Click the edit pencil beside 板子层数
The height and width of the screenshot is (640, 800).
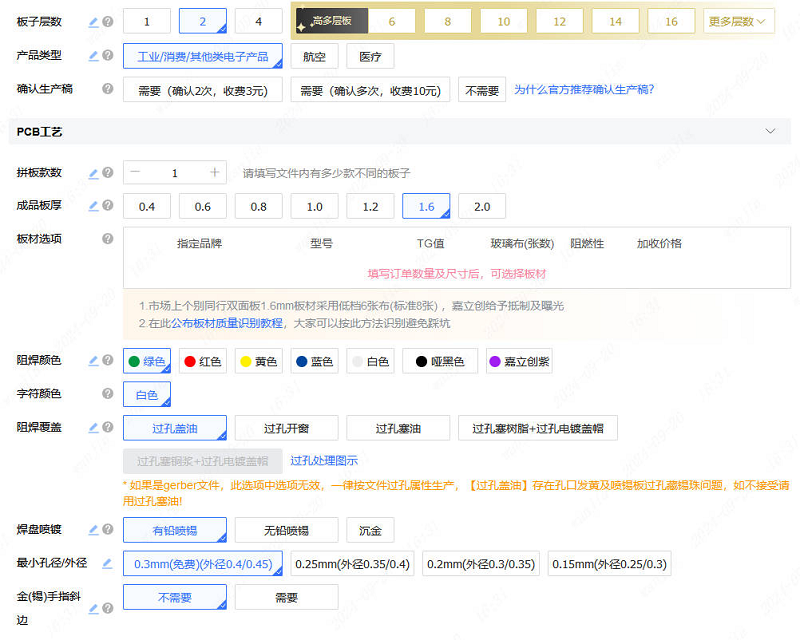93,20
